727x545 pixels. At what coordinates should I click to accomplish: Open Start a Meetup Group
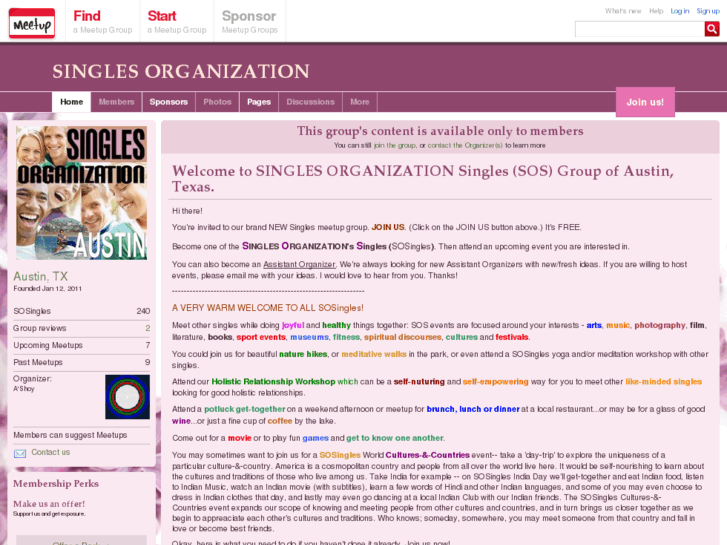[177, 21]
